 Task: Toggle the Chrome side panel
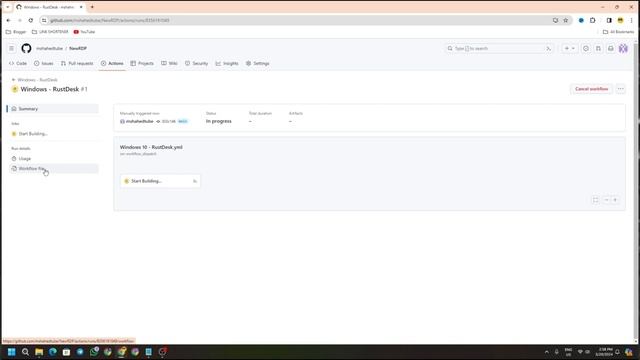pyautogui.click(x=609, y=20)
